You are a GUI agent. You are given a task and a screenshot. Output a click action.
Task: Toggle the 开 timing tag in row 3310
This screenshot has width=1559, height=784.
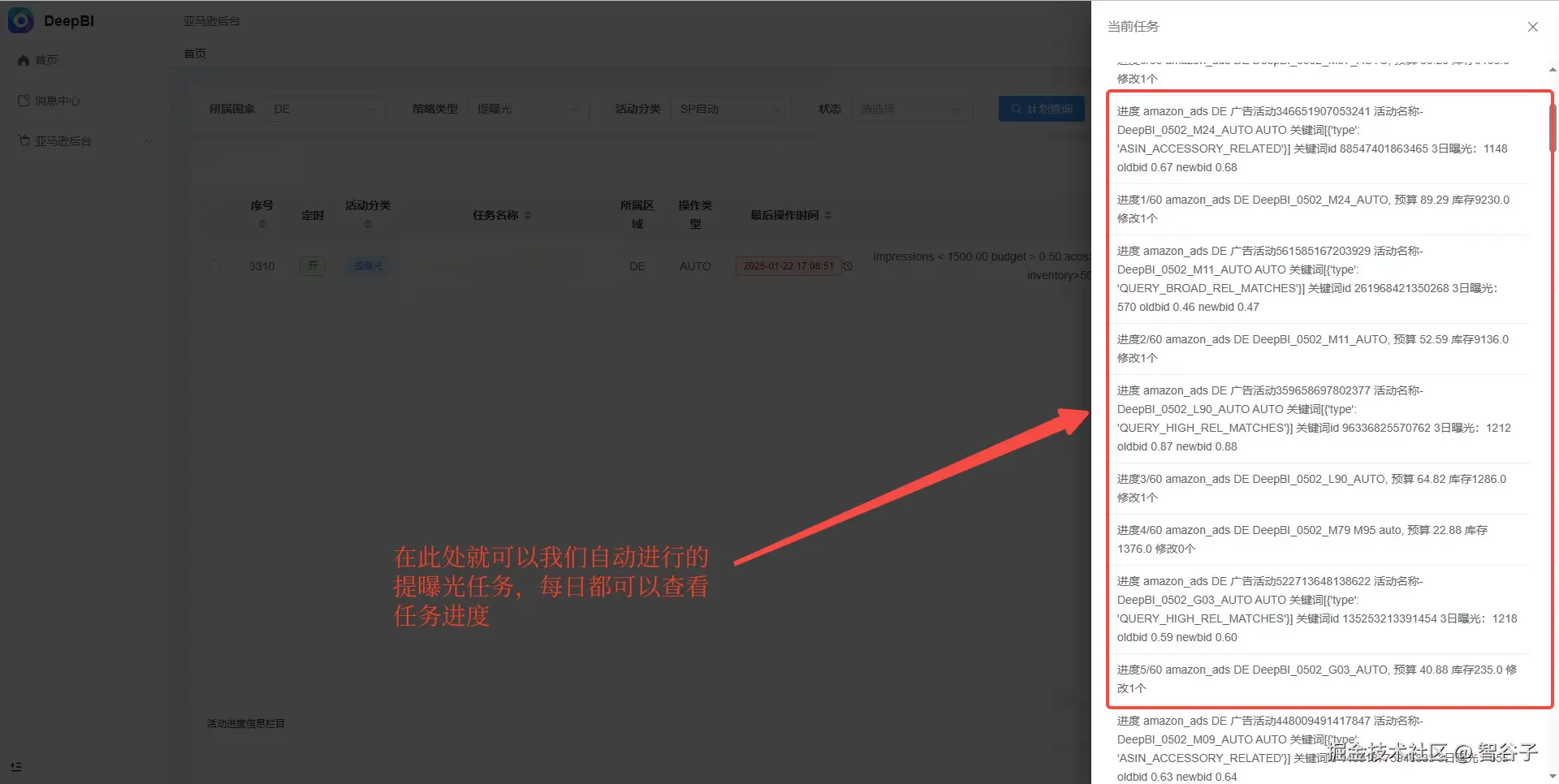[x=313, y=265]
